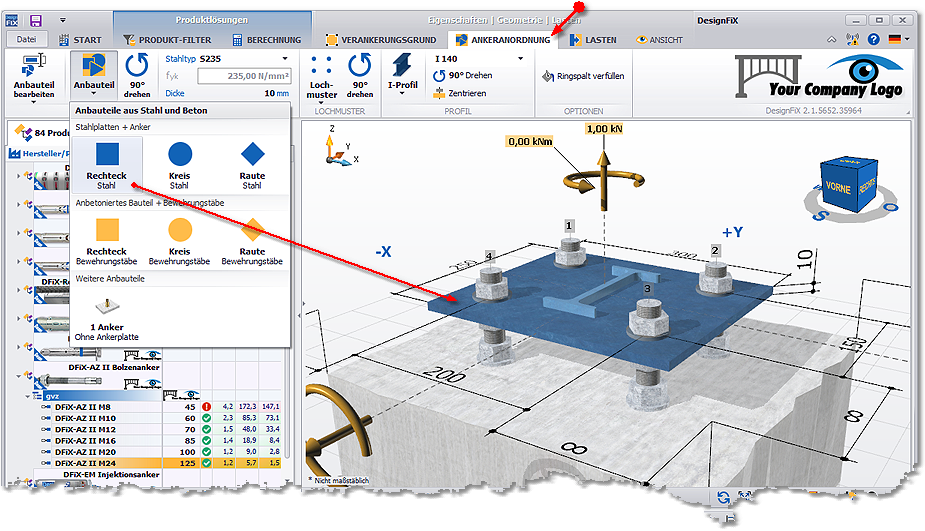Click the Your Company Logo image

[821, 78]
